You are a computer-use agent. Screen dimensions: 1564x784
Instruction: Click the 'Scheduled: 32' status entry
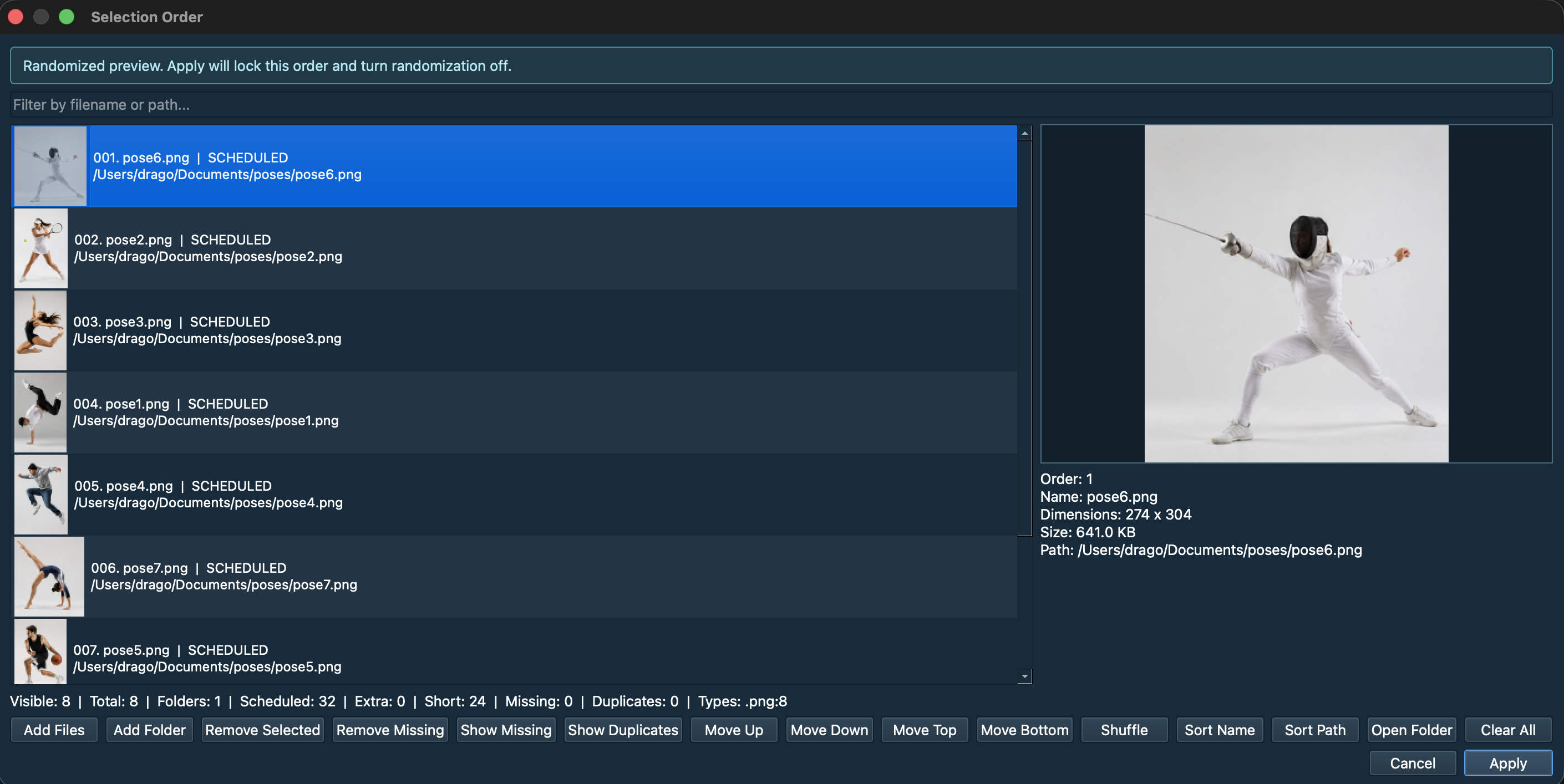click(x=288, y=701)
